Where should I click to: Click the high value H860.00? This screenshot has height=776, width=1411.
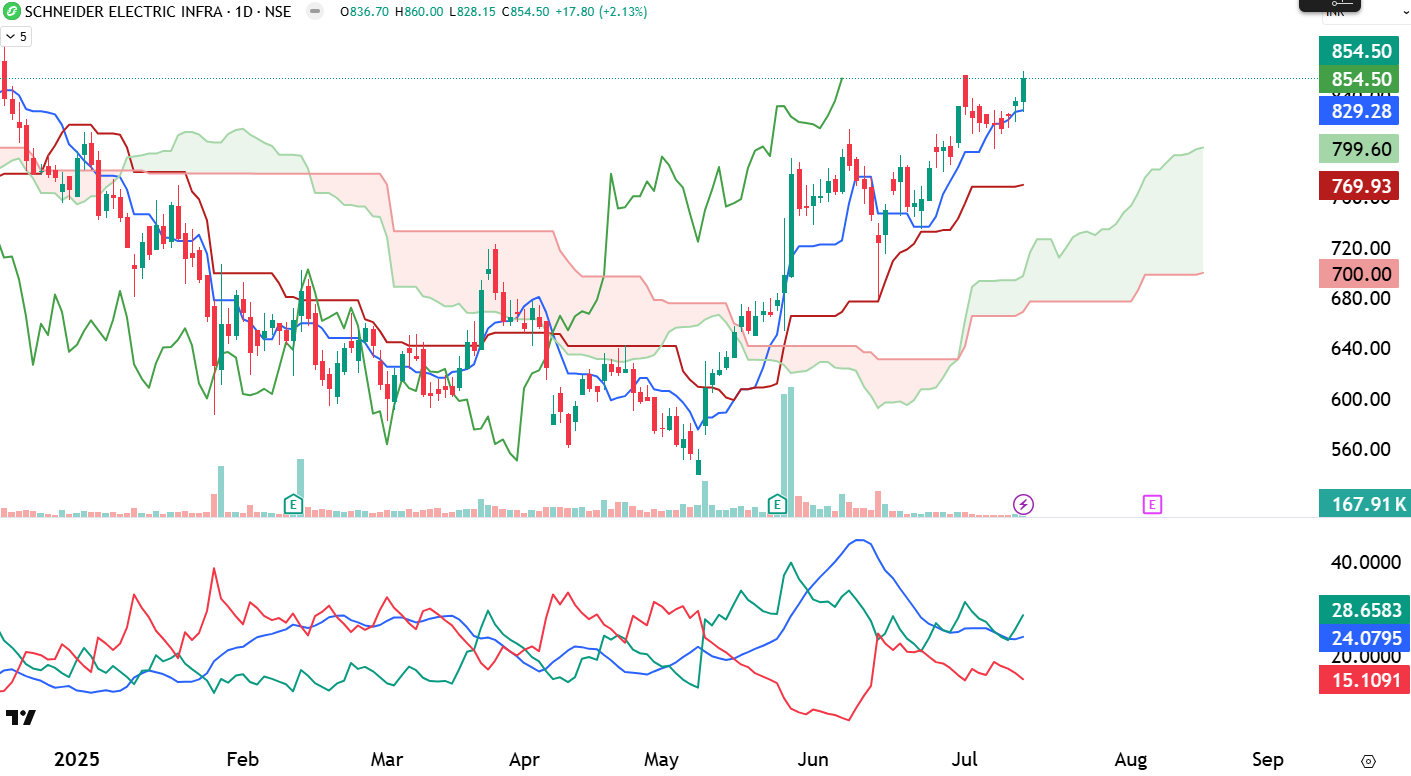click(420, 12)
